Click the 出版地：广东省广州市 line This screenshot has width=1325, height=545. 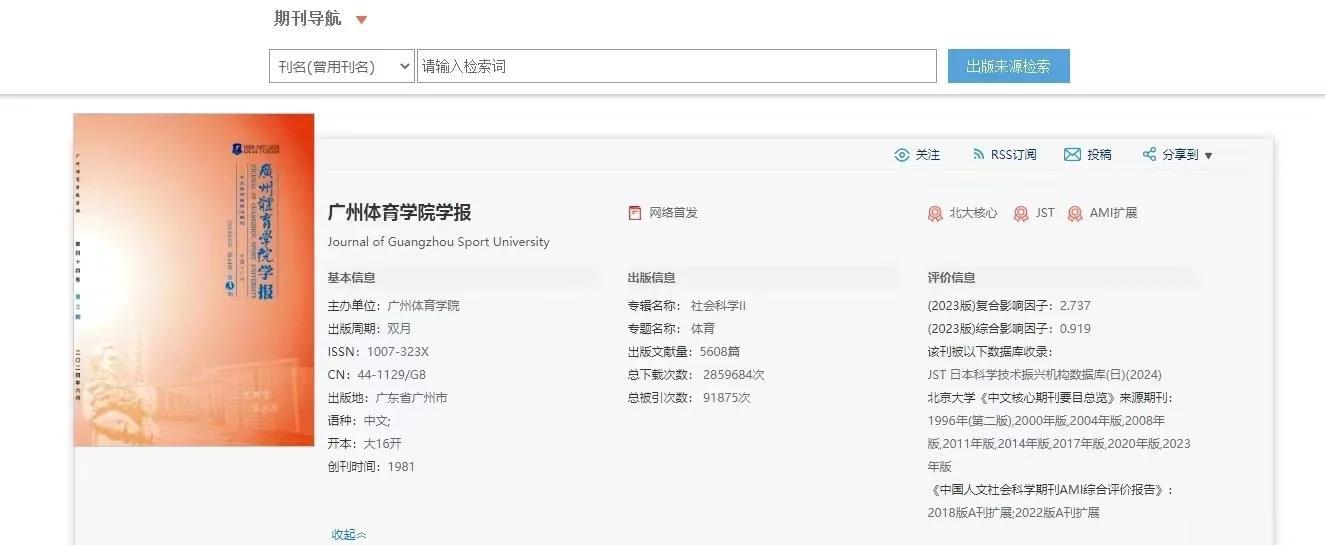pos(388,398)
